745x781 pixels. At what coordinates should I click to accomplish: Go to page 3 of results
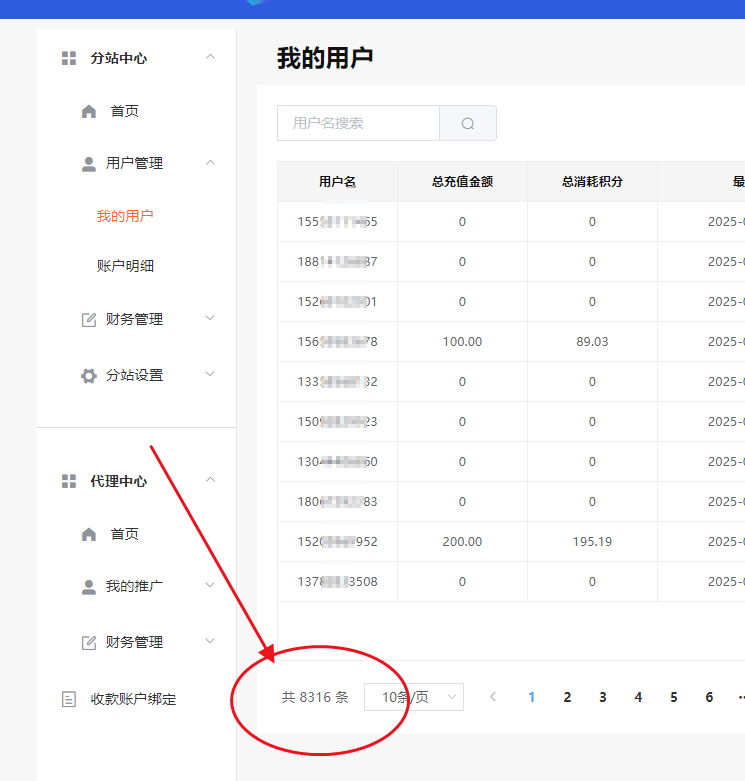[603, 697]
